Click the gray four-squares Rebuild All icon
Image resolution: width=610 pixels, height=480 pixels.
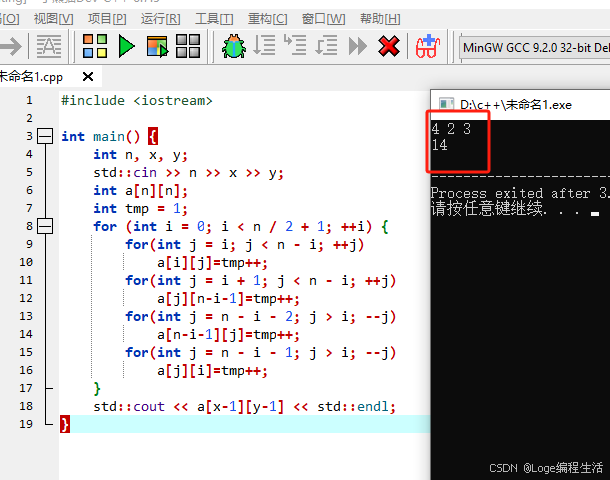click(188, 46)
